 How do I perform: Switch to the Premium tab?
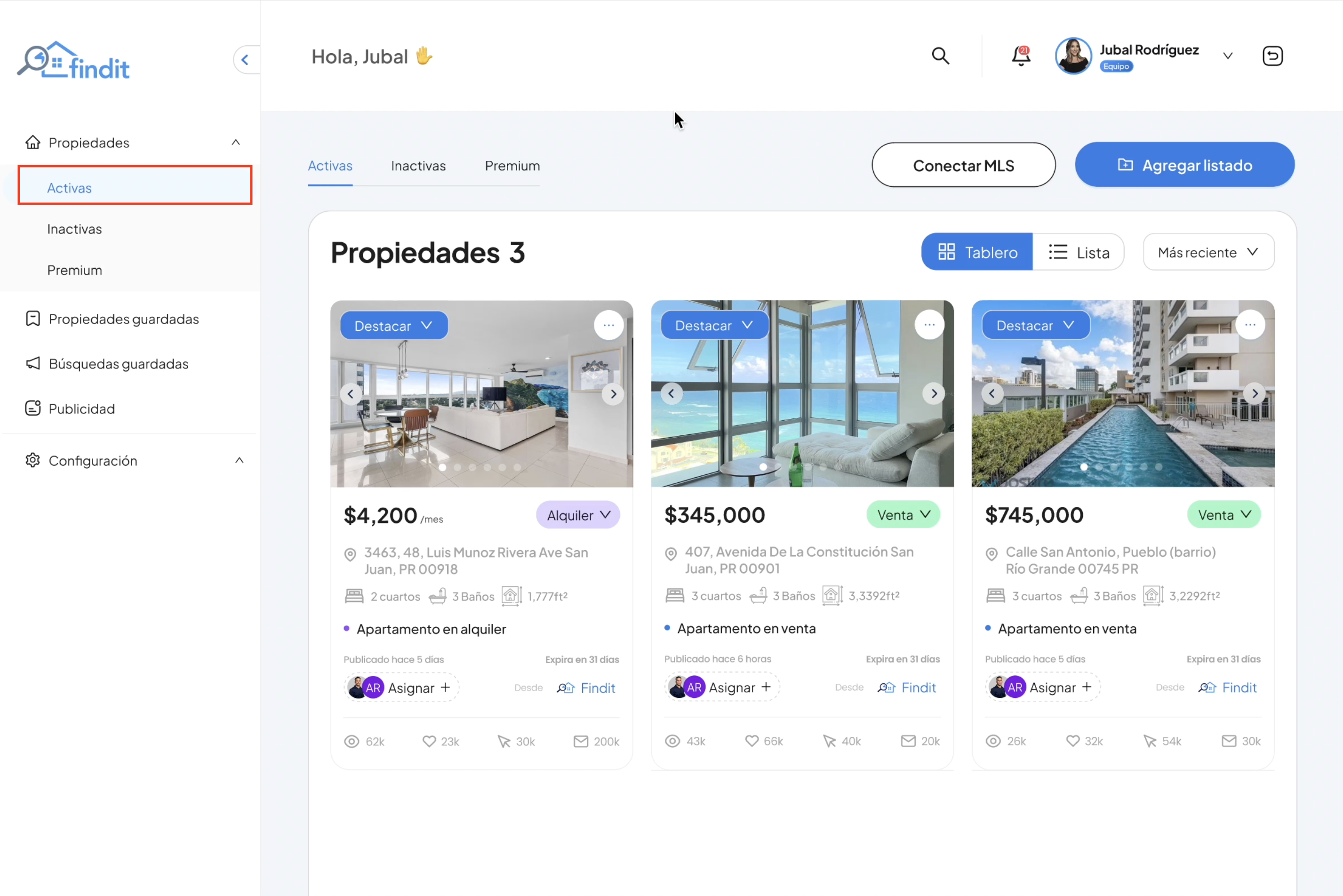pos(512,166)
